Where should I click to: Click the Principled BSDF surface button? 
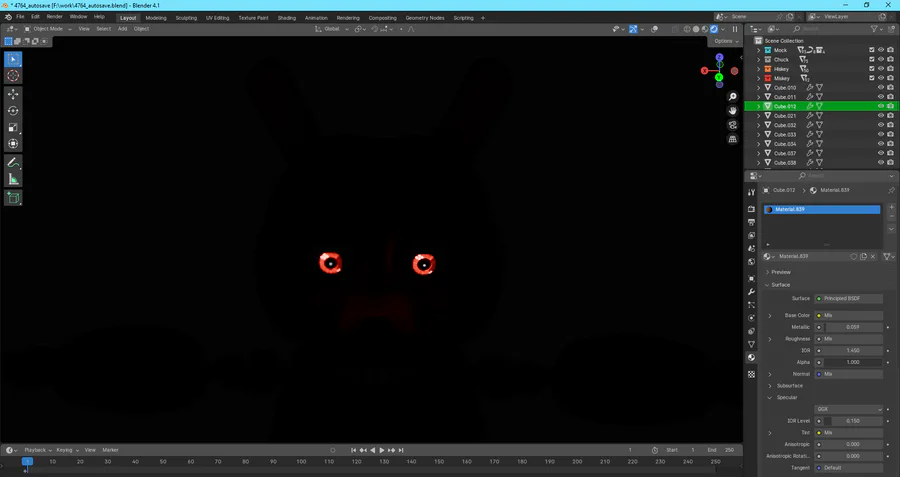pyautogui.click(x=848, y=298)
